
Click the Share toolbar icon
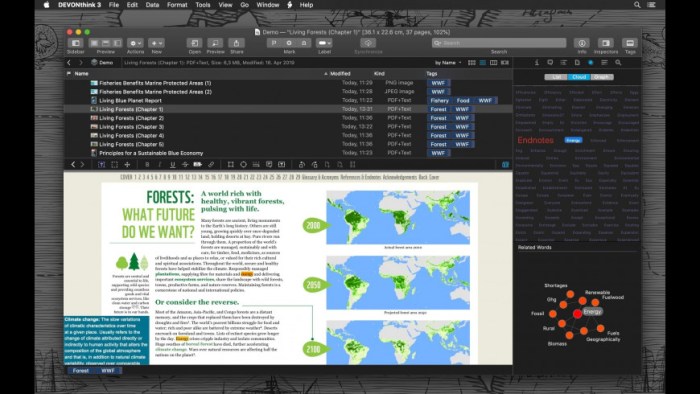236,43
